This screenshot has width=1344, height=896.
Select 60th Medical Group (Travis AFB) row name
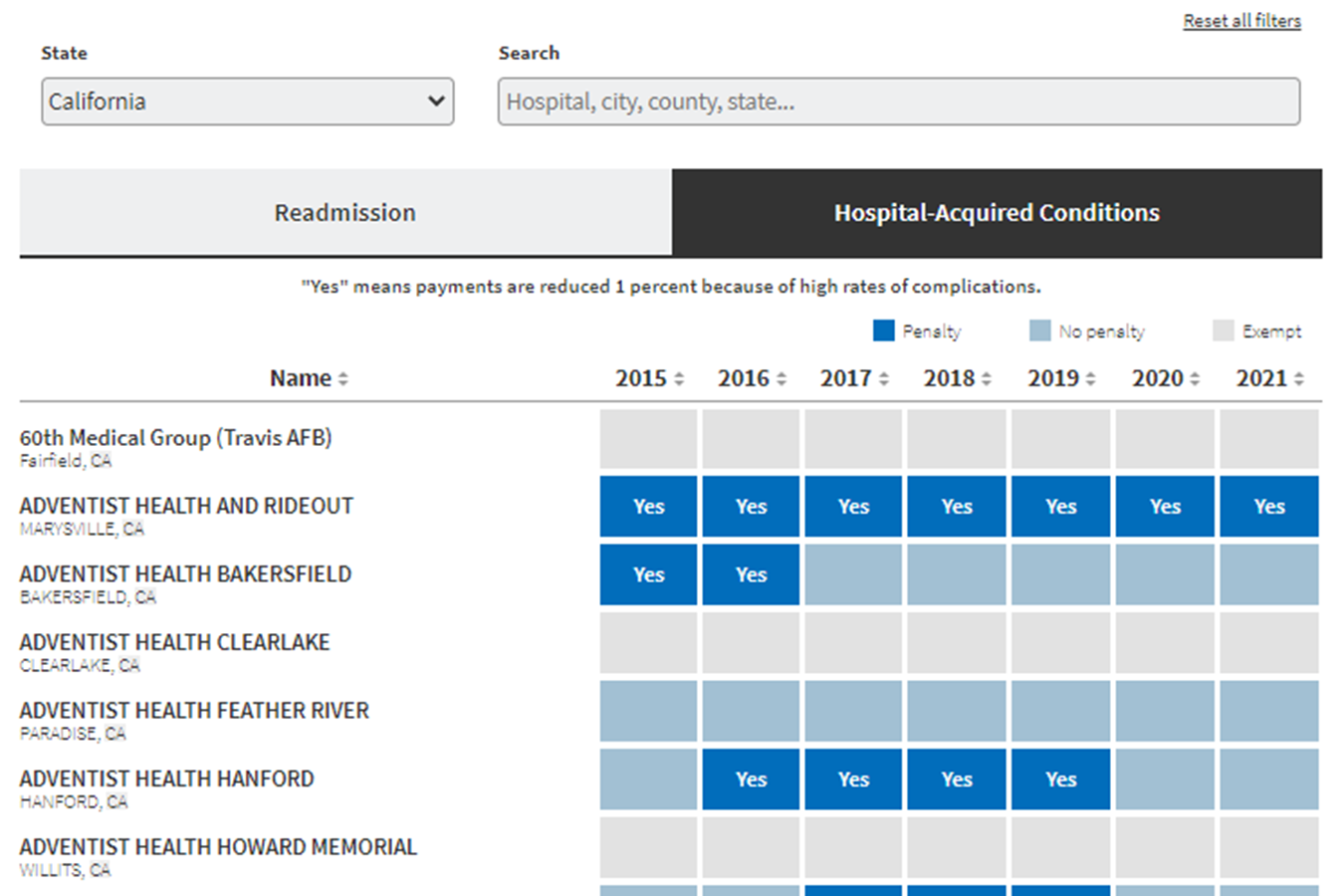[175, 438]
